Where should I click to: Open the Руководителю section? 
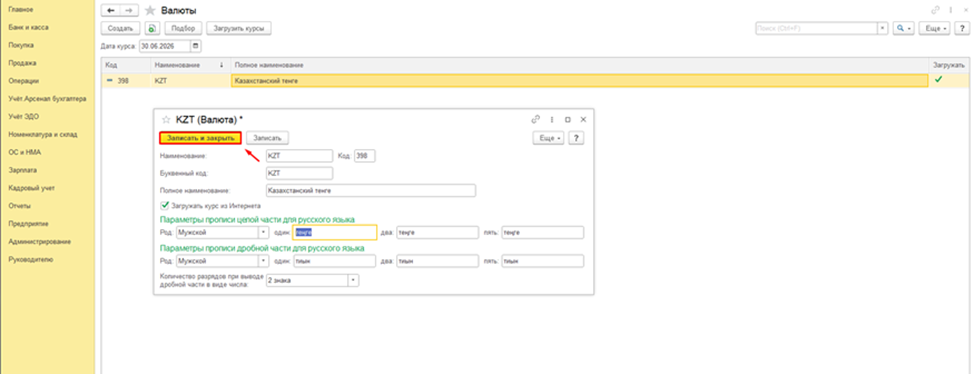click(x=30, y=259)
